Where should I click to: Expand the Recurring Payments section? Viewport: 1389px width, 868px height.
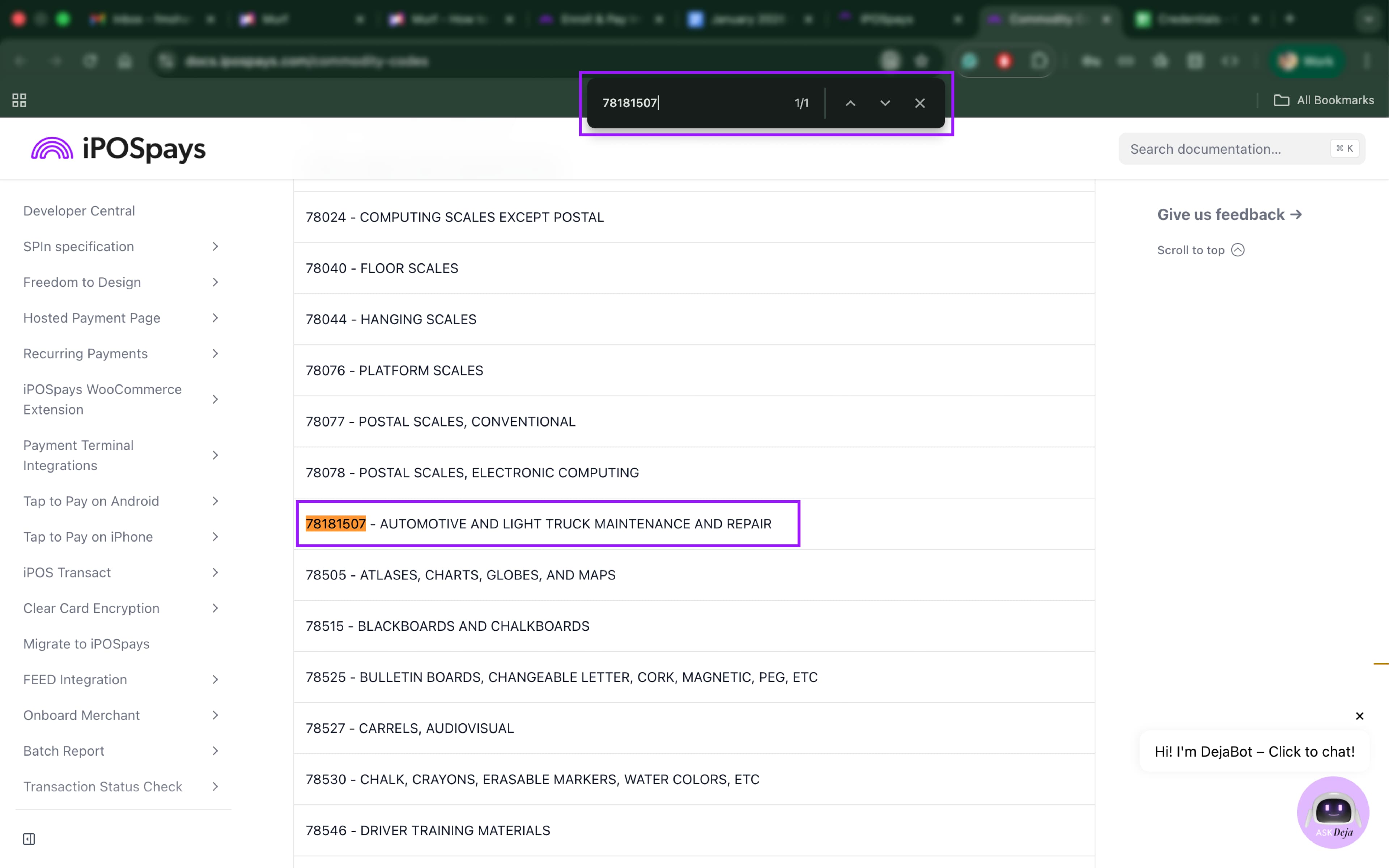215,354
